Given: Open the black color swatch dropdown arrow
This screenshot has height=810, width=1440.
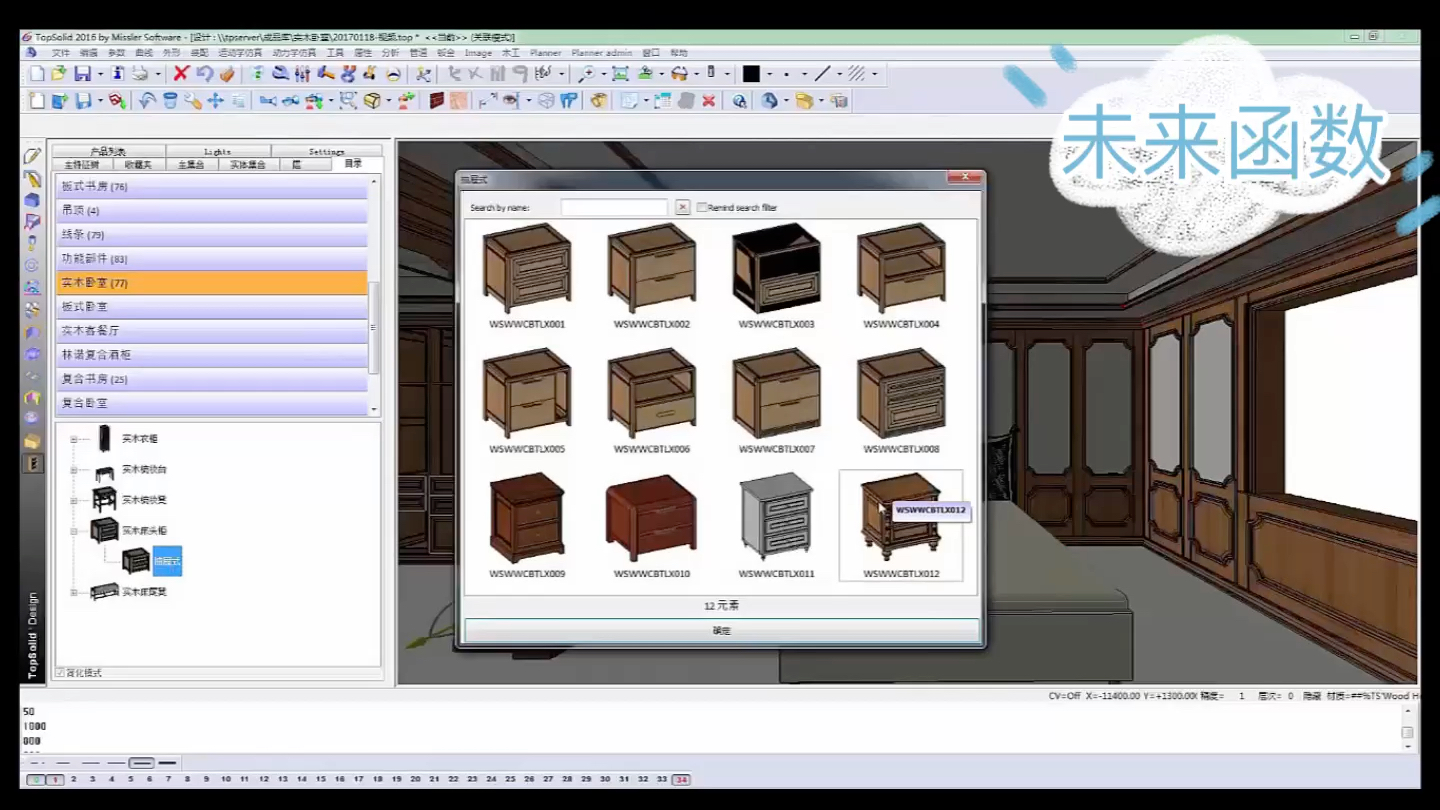Looking at the screenshot, I should coord(770,74).
